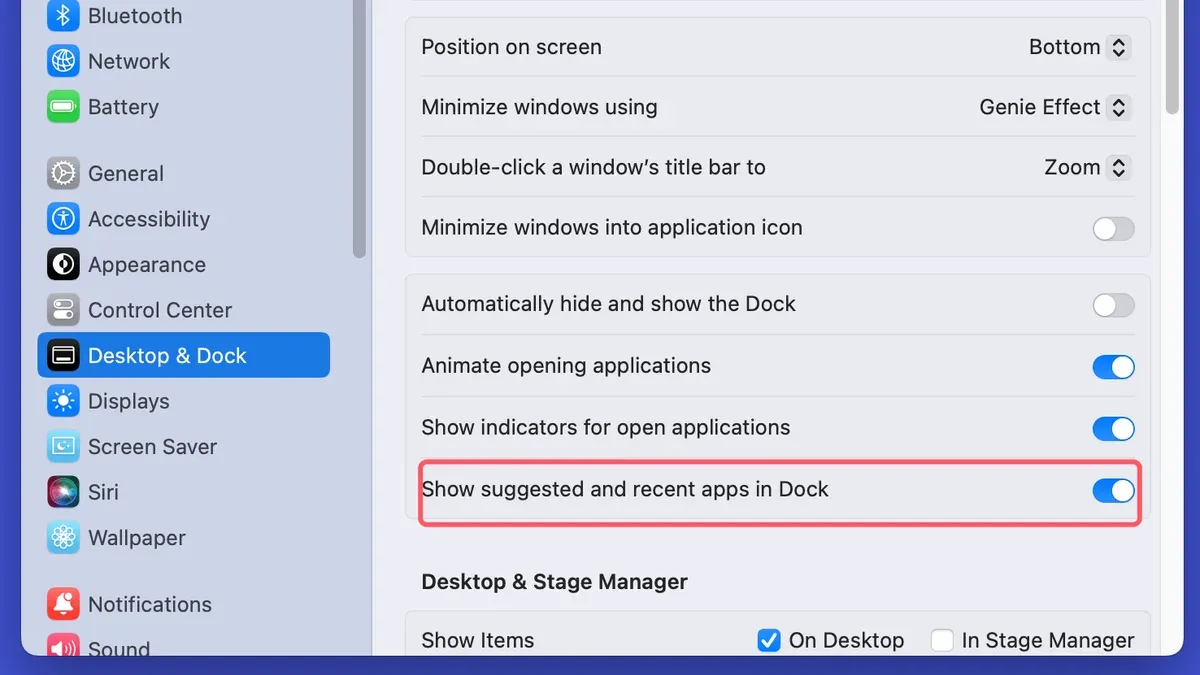
Task: Click the Sound speaker icon
Action: (63, 647)
